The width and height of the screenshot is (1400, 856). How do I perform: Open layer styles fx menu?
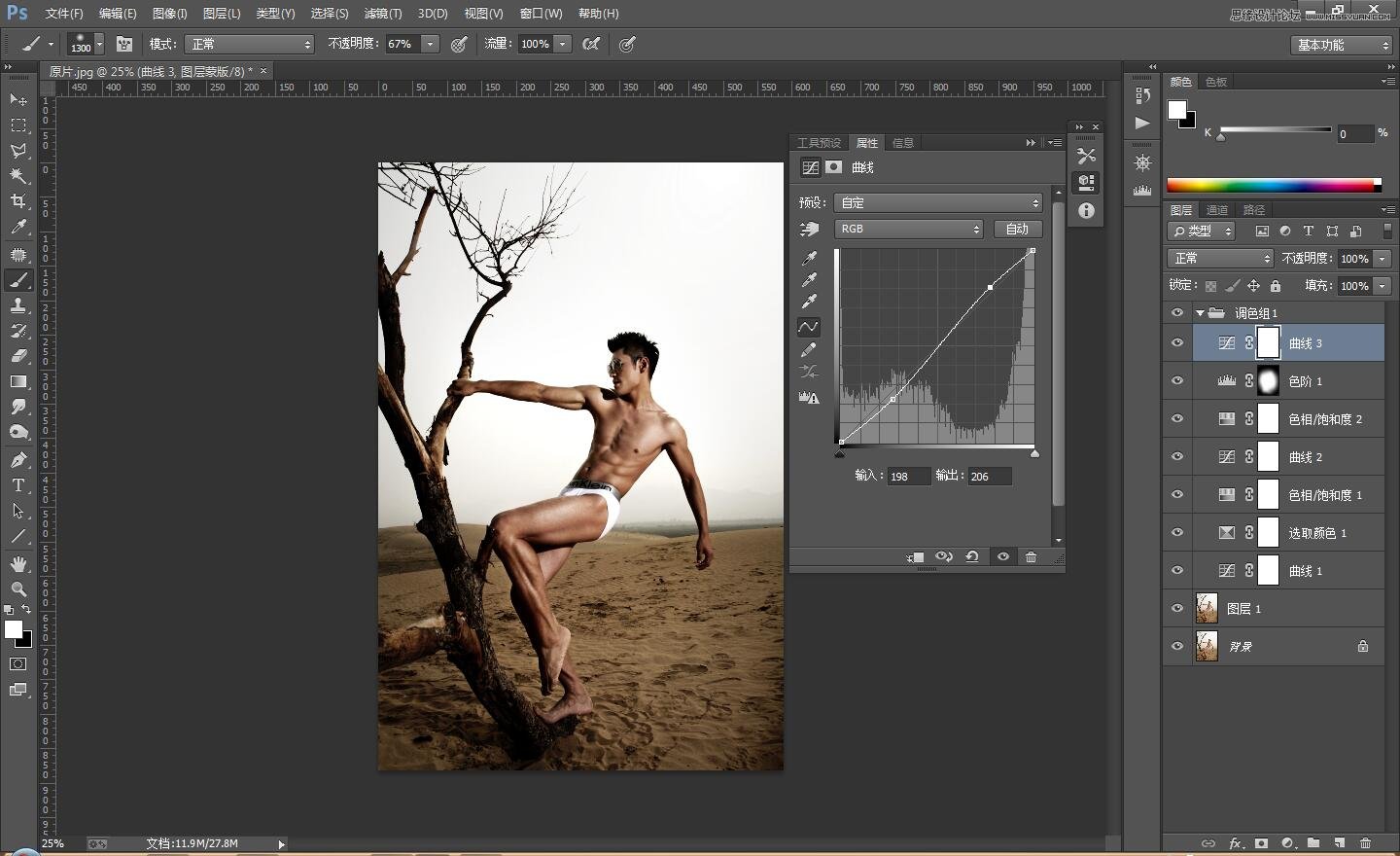[1236, 843]
